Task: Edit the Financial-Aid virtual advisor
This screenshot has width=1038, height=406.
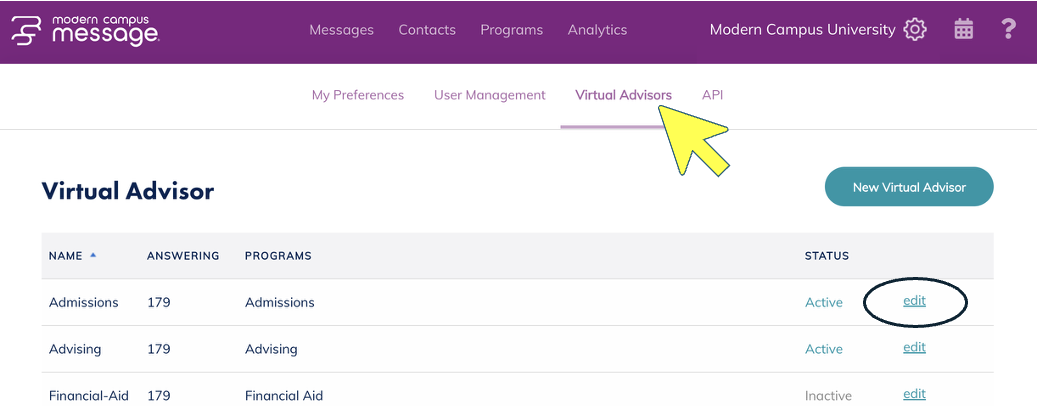Action: pos(914,394)
